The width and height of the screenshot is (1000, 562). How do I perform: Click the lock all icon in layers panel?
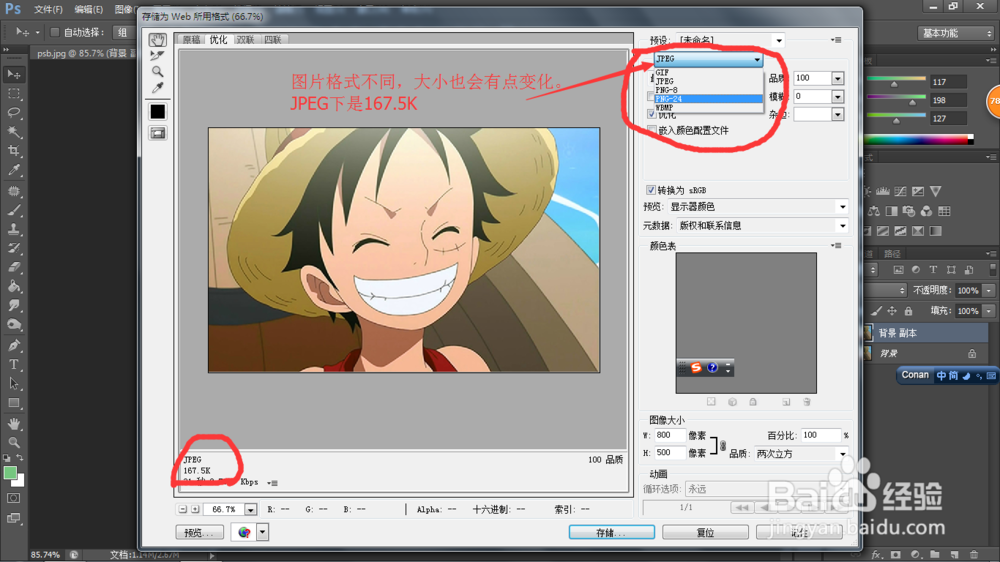pos(908,311)
